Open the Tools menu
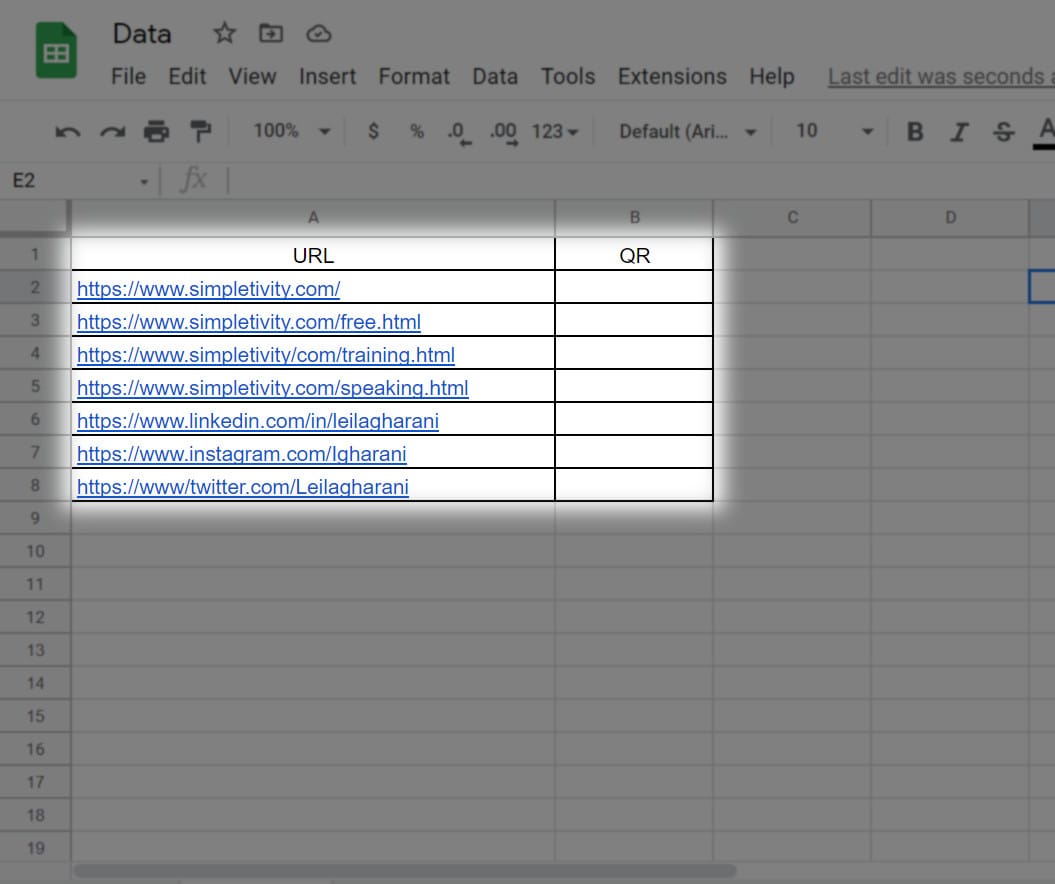The width and height of the screenshot is (1055, 884). tap(568, 77)
